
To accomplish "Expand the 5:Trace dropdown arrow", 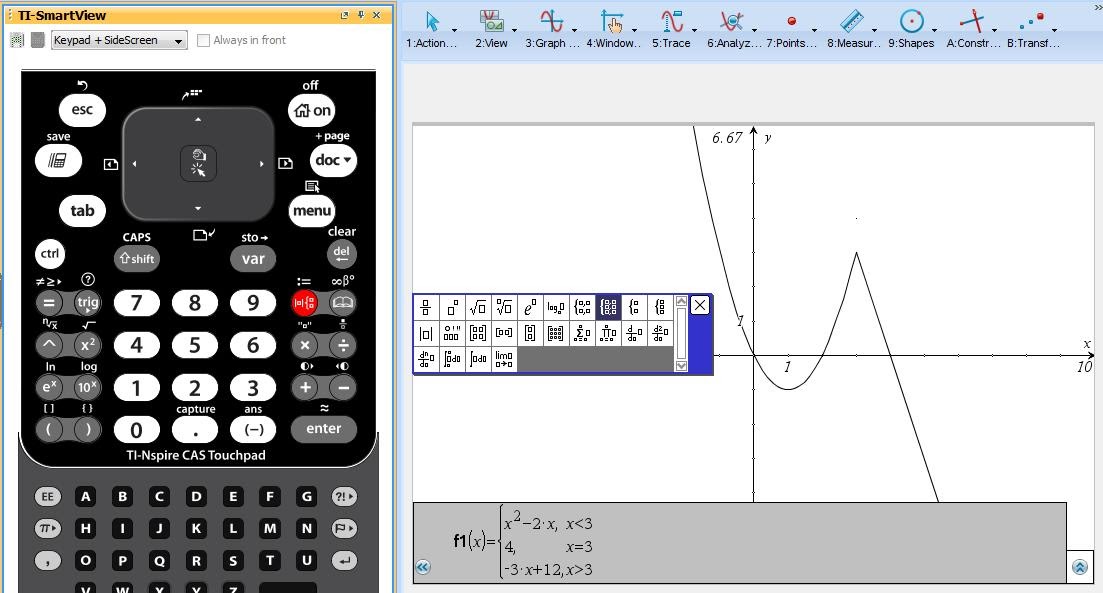I will [694, 30].
